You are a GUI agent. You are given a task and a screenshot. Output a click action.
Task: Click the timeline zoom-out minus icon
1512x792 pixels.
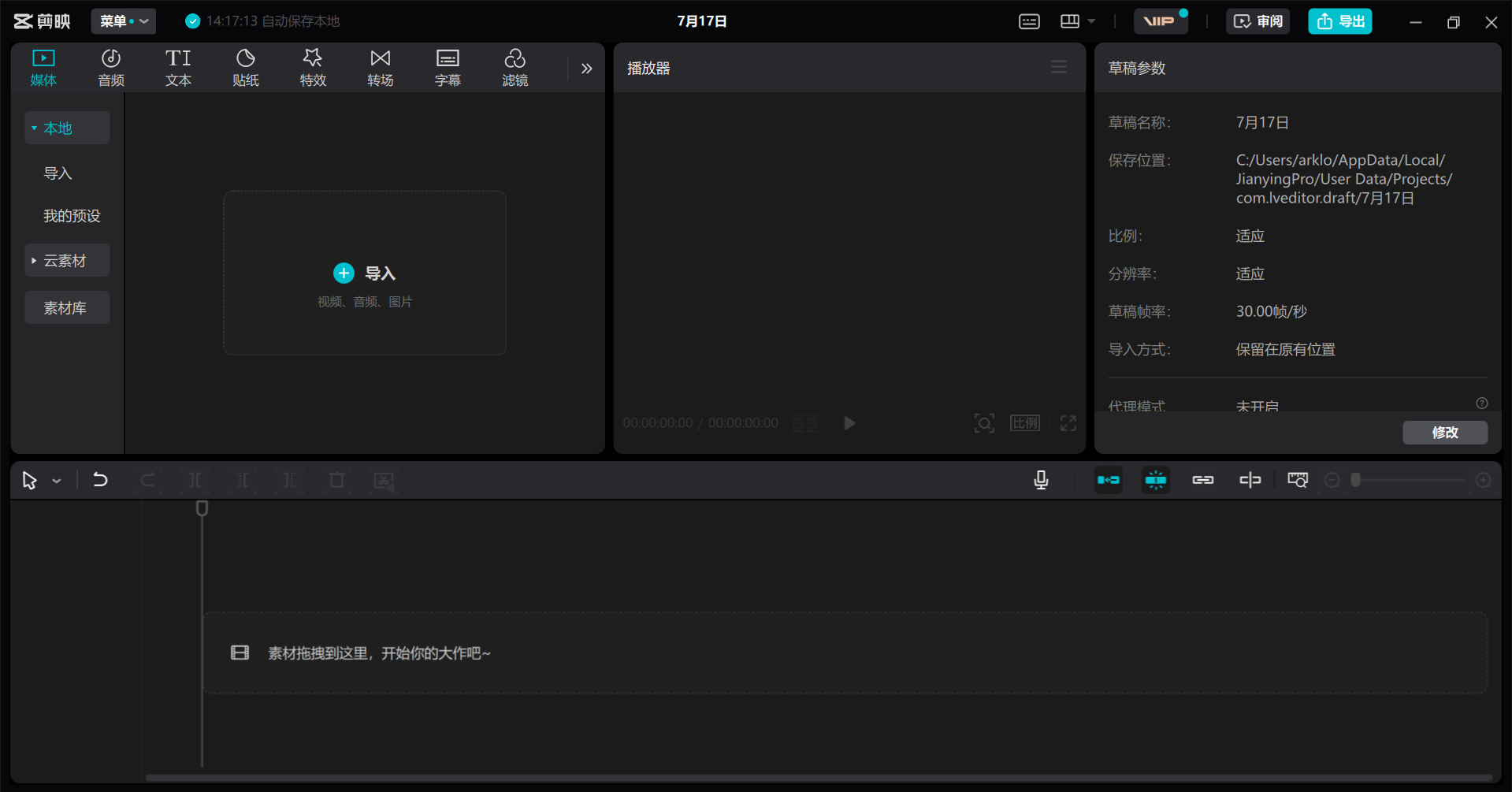1332,480
